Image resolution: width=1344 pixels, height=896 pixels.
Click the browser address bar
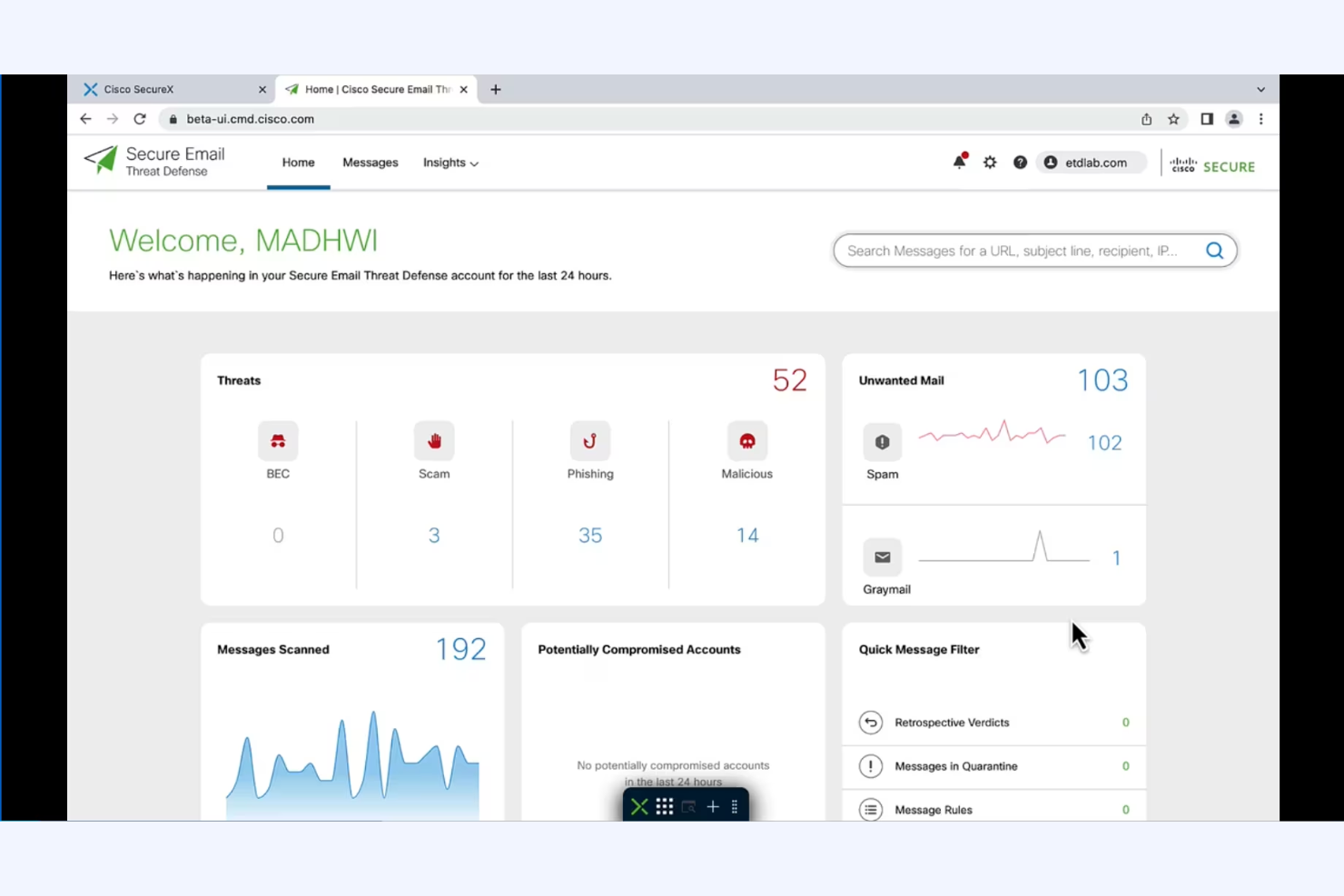[649, 119]
